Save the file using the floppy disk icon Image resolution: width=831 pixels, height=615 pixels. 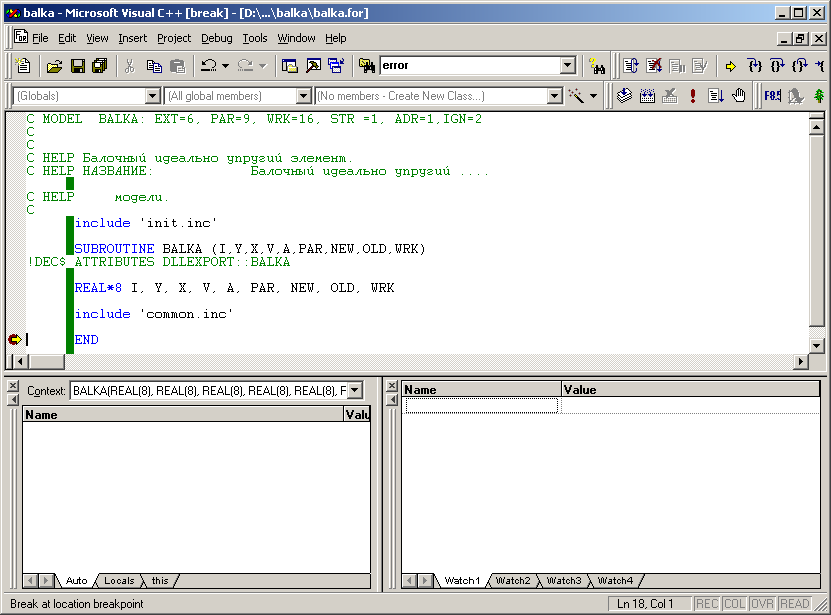point(77,66)
